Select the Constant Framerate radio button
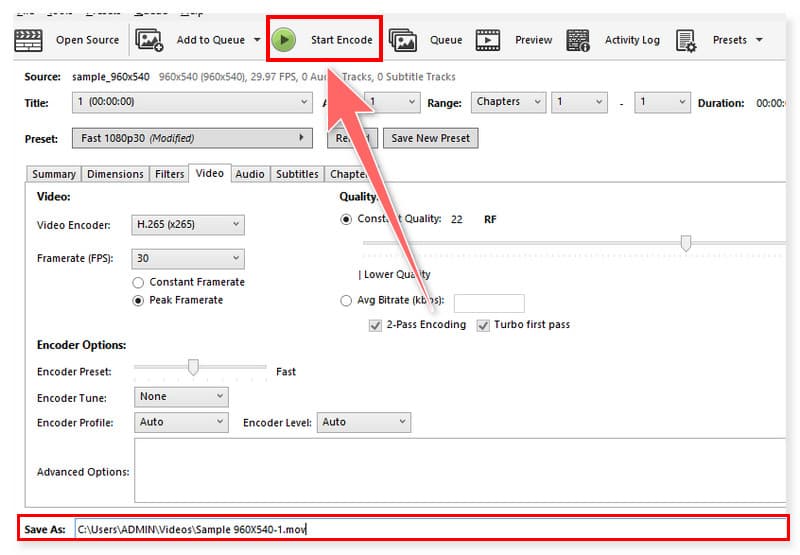Viewport: 800px width, 555px height. coord(139,282)
